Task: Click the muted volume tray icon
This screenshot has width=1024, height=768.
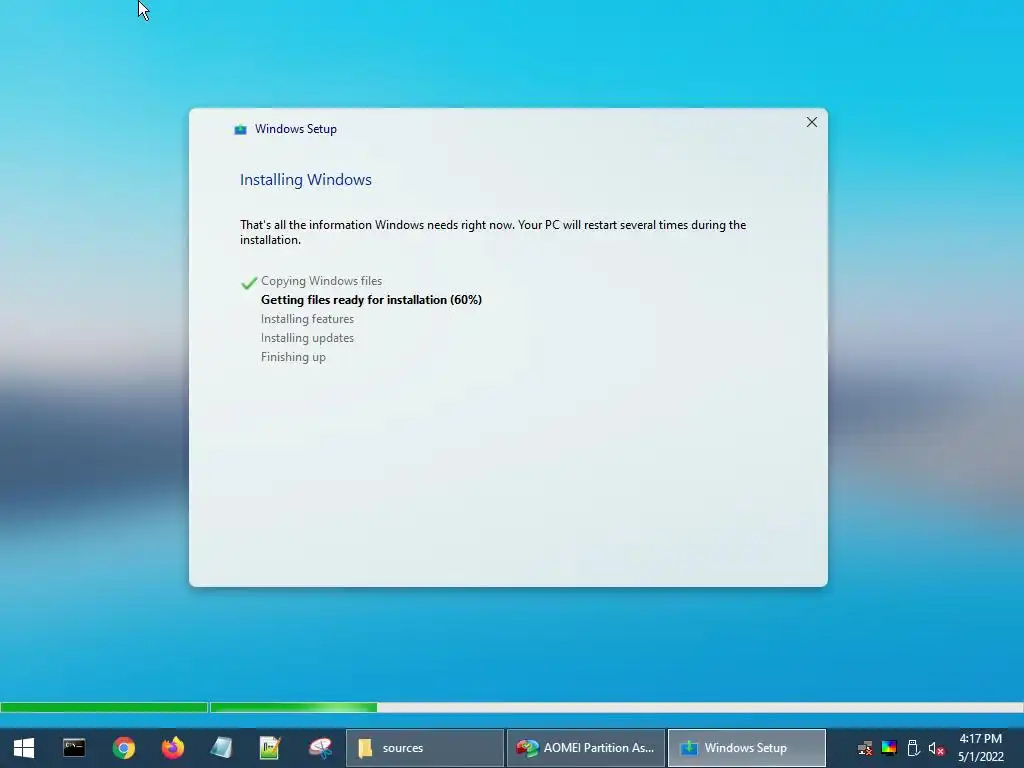Action: coord(936,748)
